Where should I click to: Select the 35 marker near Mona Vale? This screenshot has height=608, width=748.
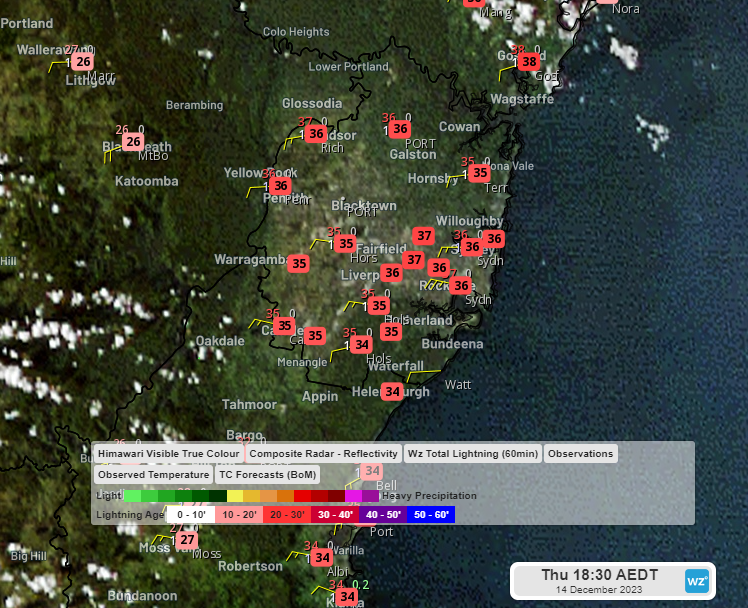[480, 173]
